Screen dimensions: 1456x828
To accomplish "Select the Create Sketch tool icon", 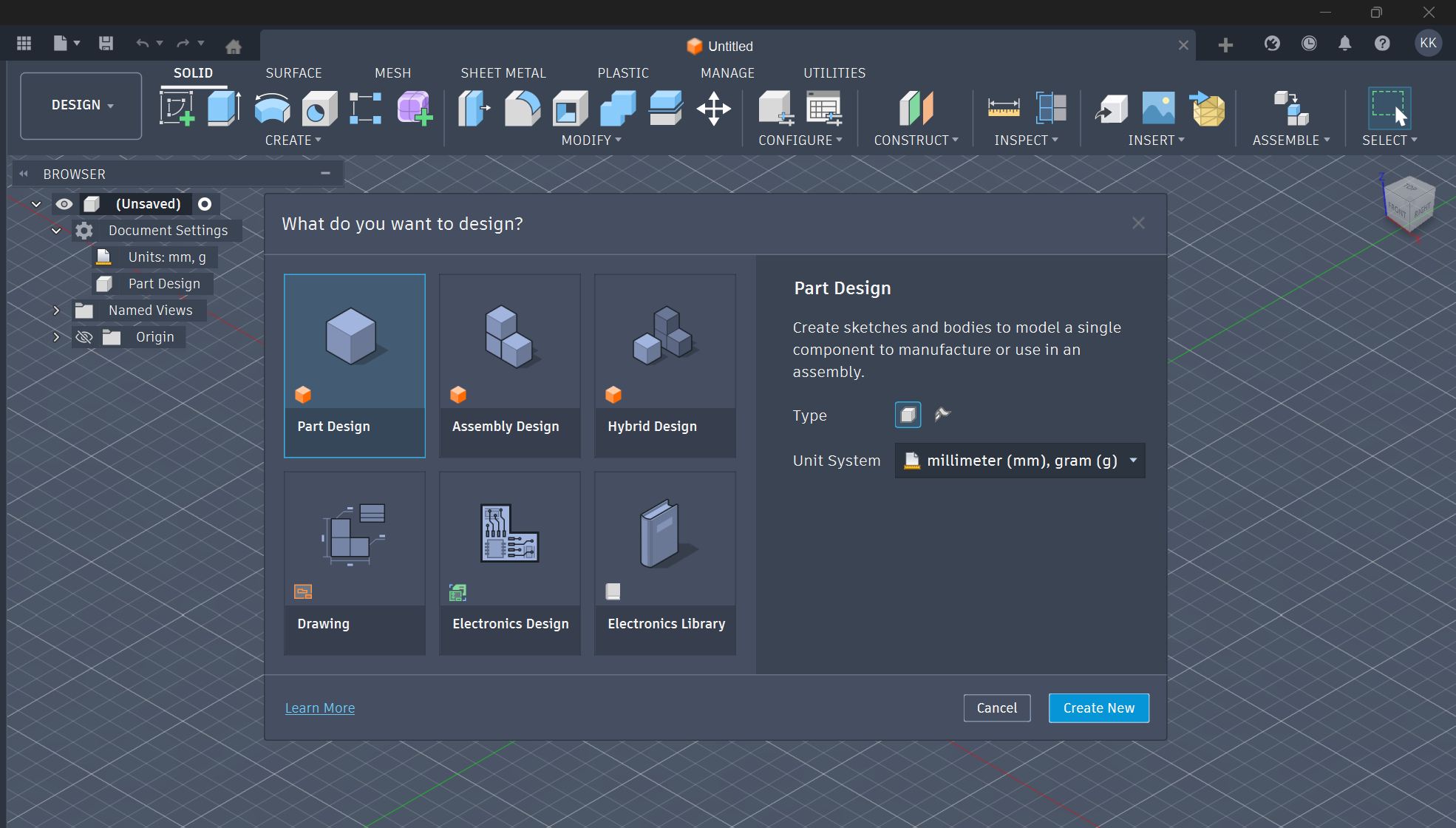I will tap(177, 108).
